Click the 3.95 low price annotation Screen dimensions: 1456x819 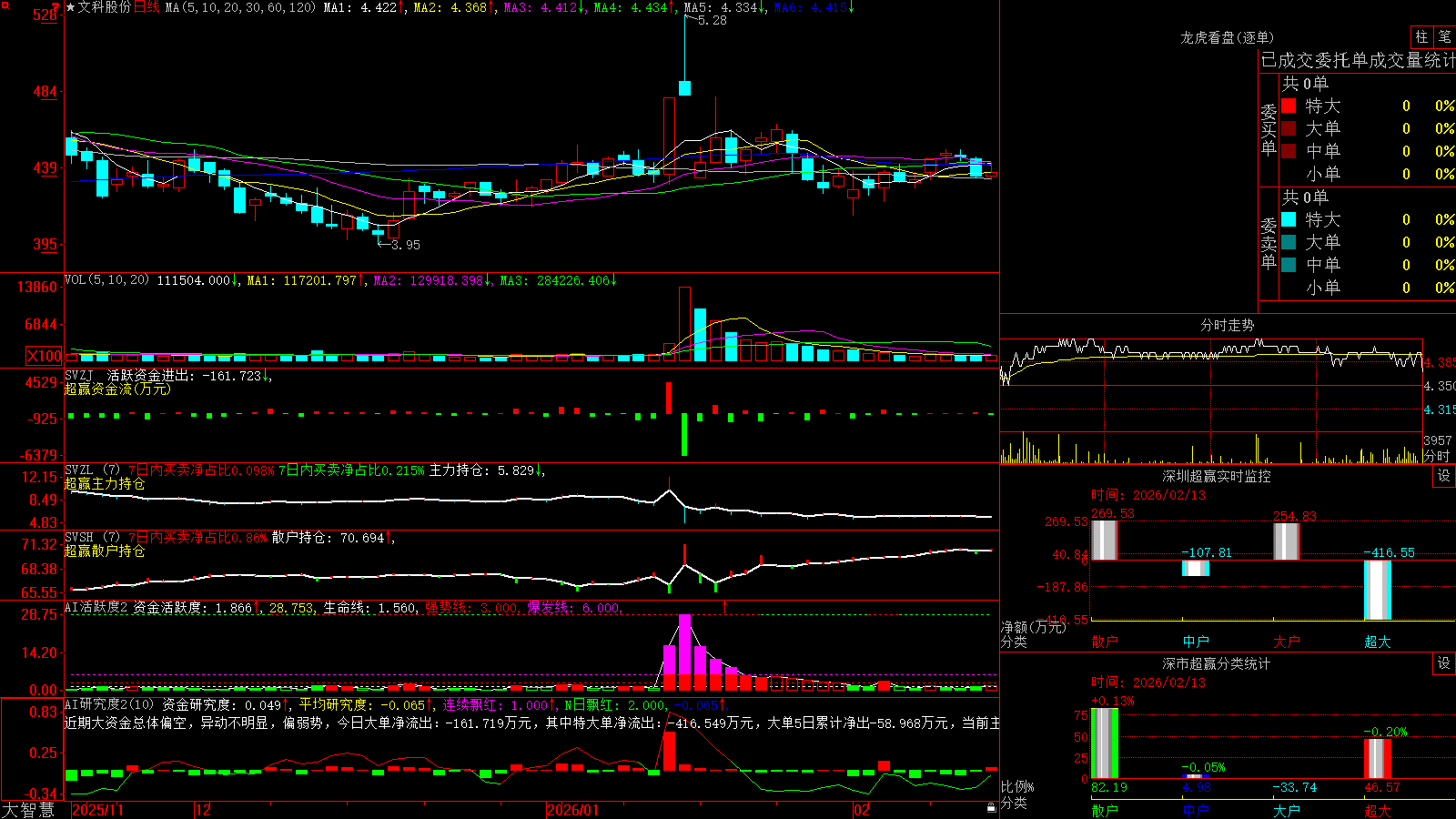point(405,245)
